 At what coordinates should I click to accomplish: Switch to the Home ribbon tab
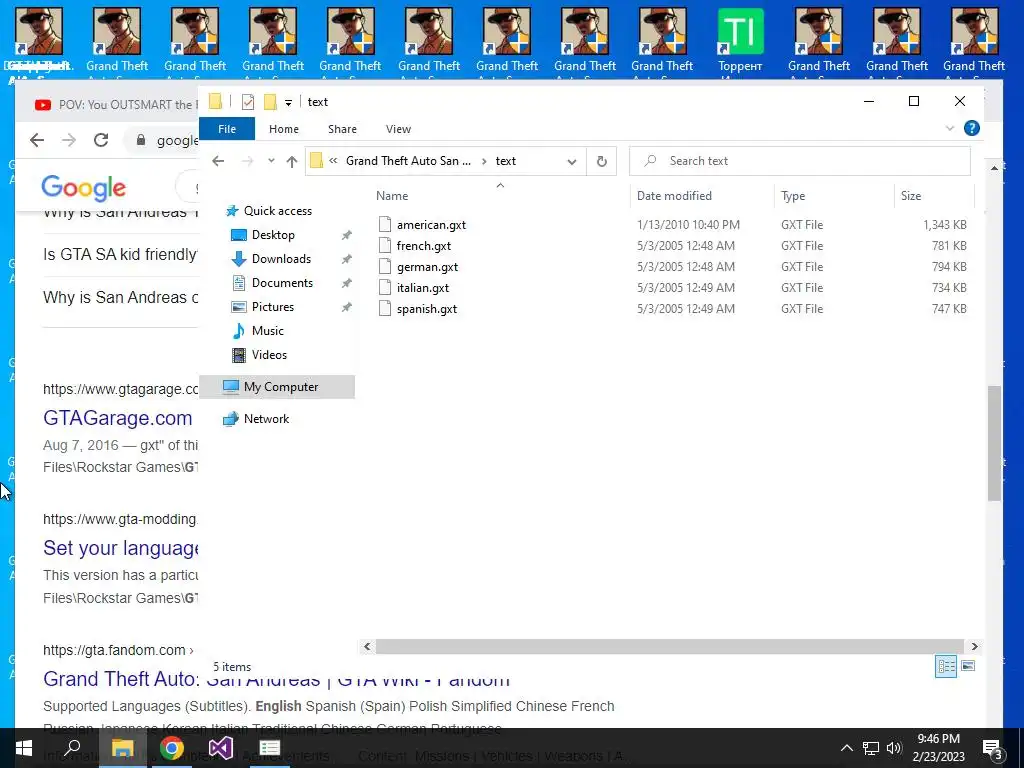(283, 129)
